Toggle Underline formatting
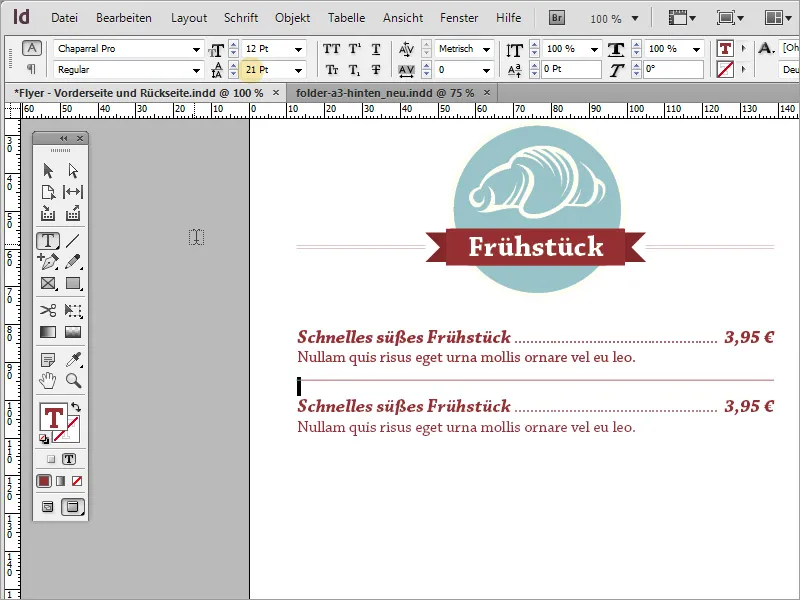 click(x=376, y=49)
